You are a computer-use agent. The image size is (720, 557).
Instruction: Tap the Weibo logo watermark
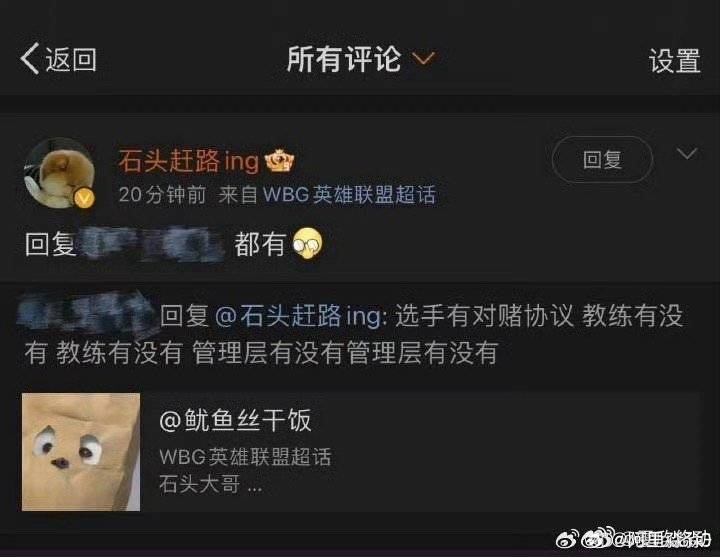point(568,538)
